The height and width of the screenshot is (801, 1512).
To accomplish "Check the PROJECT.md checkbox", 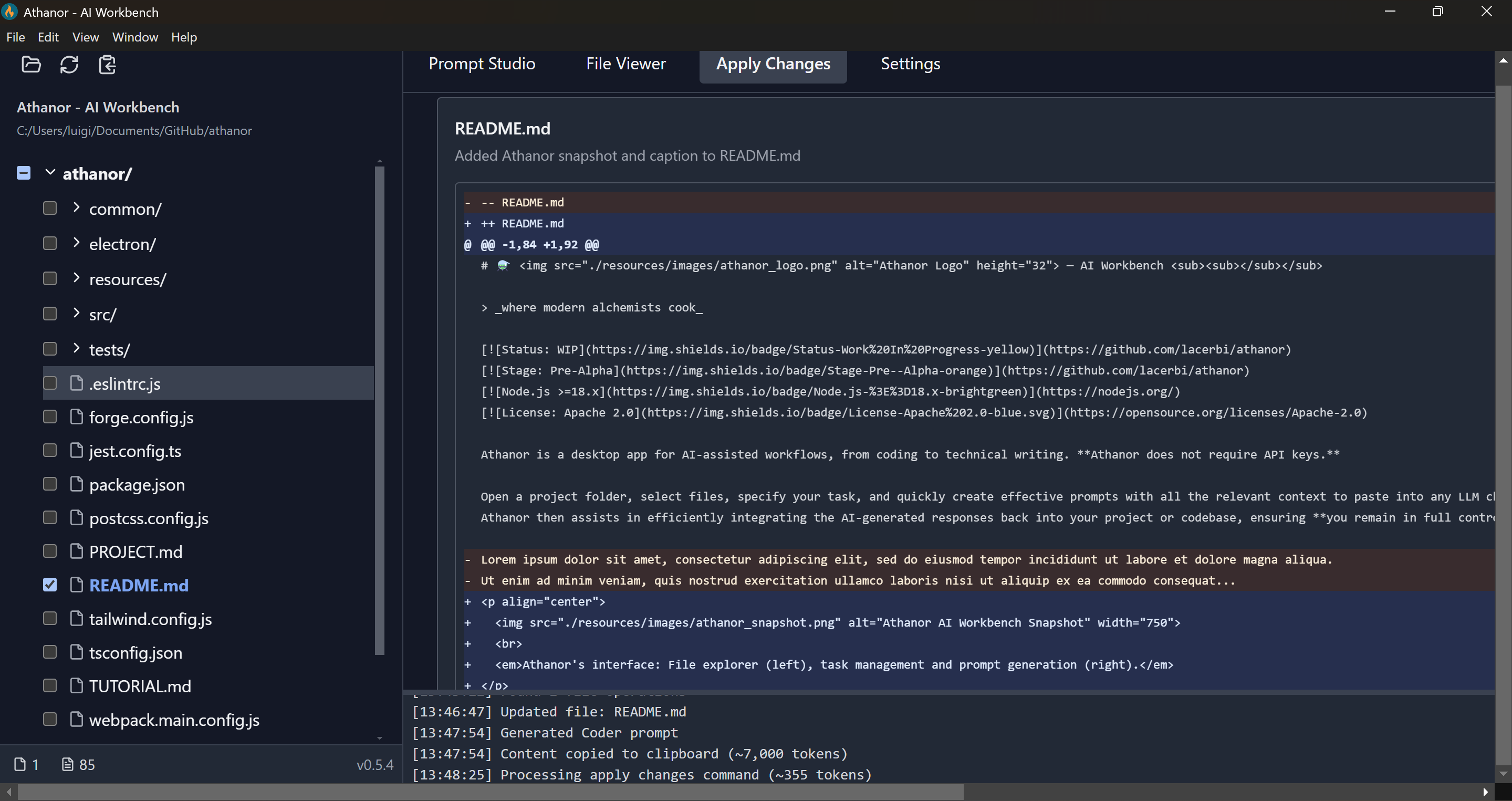I will pos(50,551).
